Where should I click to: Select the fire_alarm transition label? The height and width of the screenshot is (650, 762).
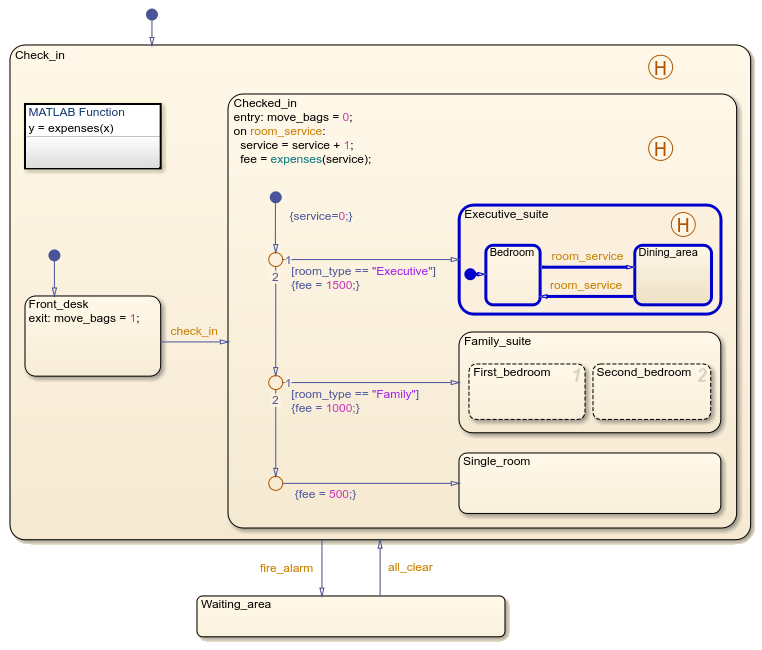286,568
